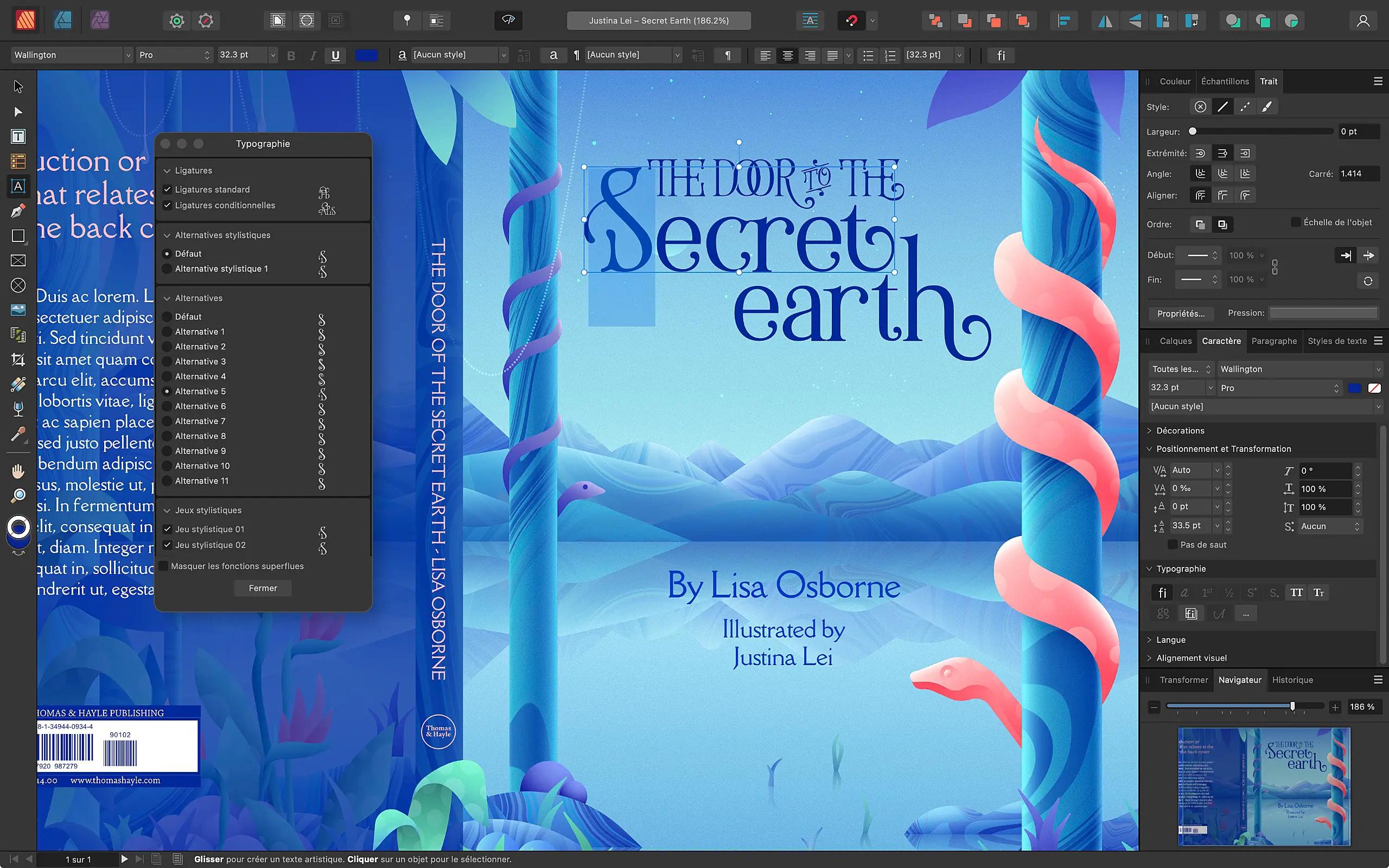
Task: Open the Calques tab
Action: point(1175,341)
